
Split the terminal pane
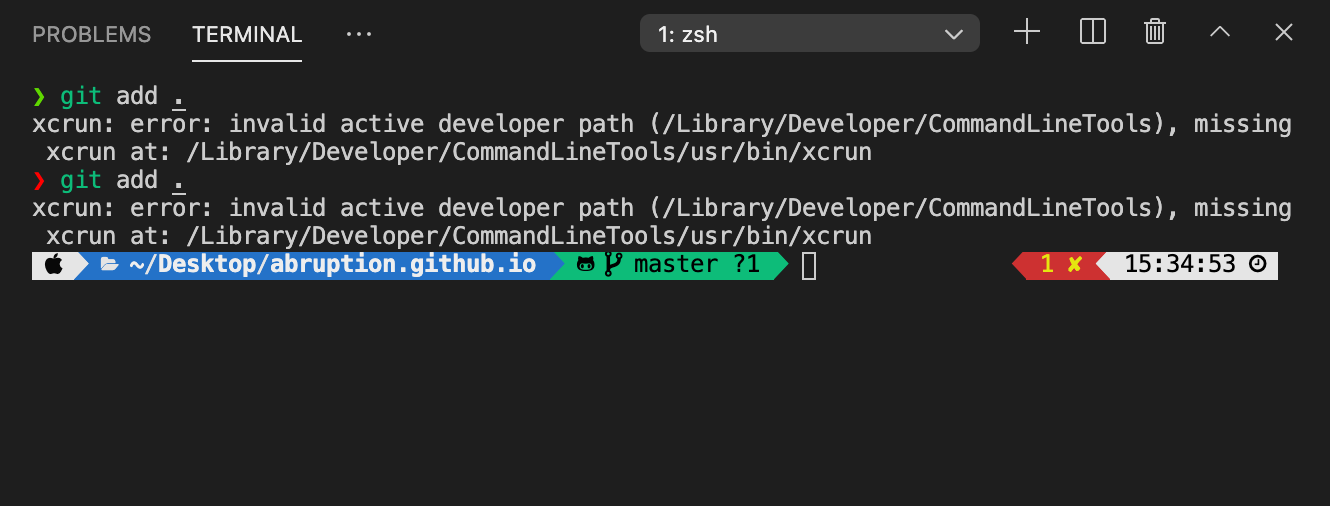(1093, 32)
